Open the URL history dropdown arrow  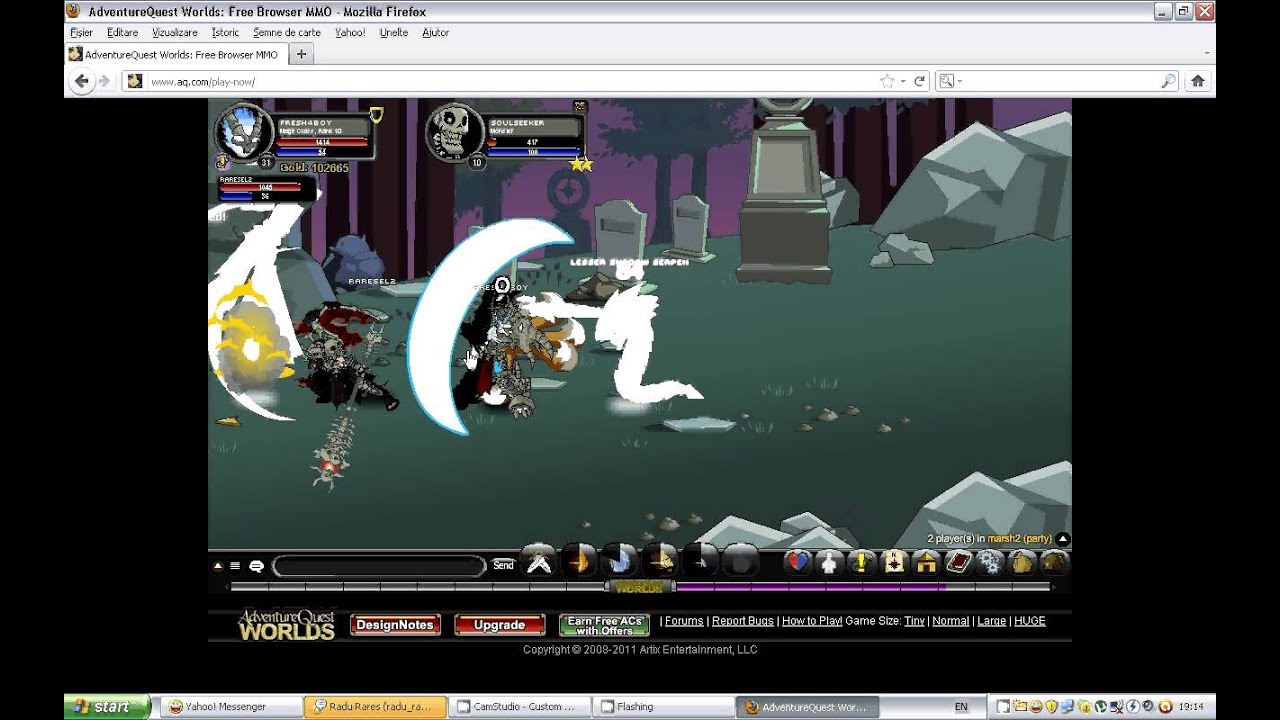click(903, 82)
